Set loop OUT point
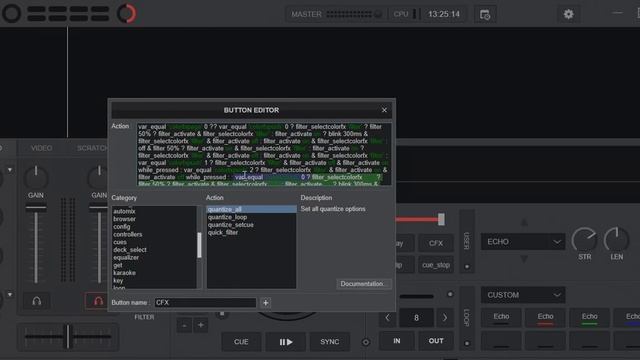The width and height of the screenshot is (640, 360). pos(436,341)
